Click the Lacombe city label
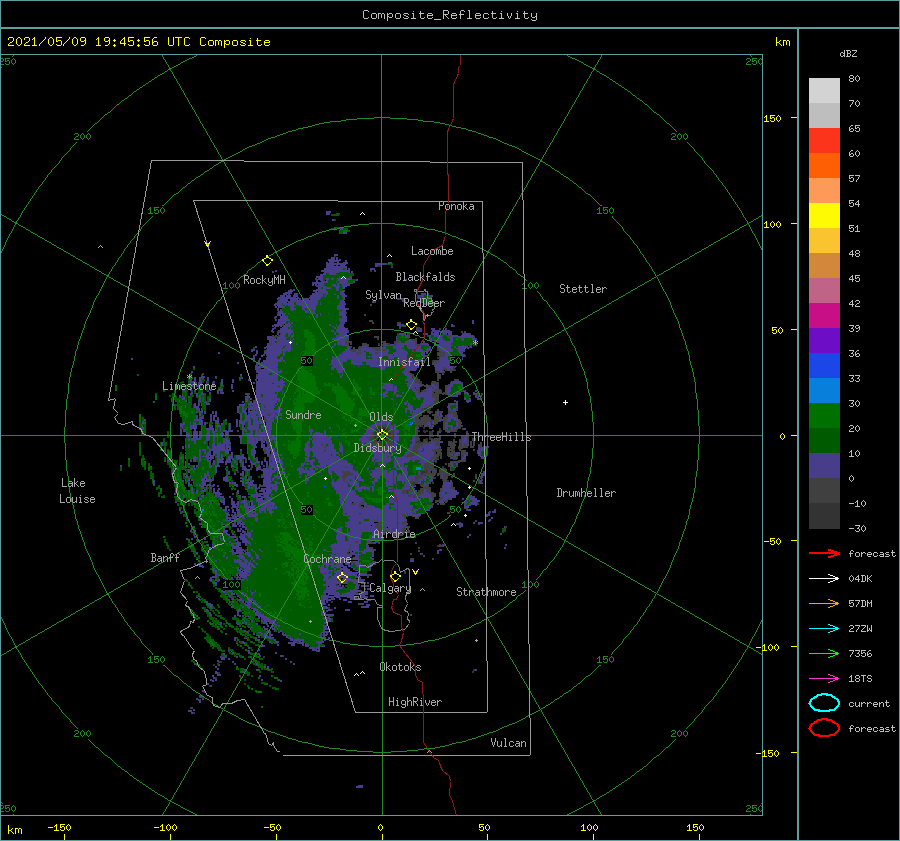The height and width of the screenshot is (841, 900). 432,251
